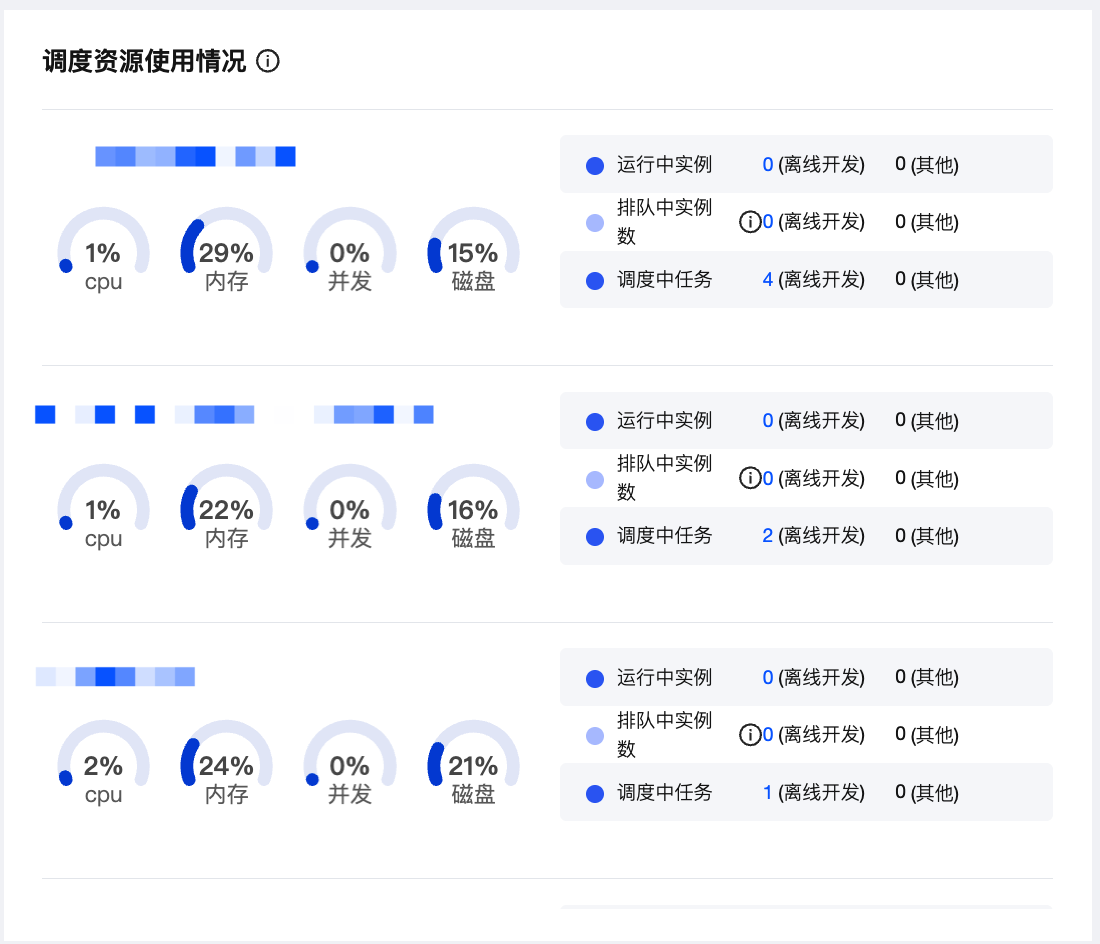The width and height of the screenshot is (1100, 944).
Task: Click the third resource group's blurred name
Action: (115, 677)
